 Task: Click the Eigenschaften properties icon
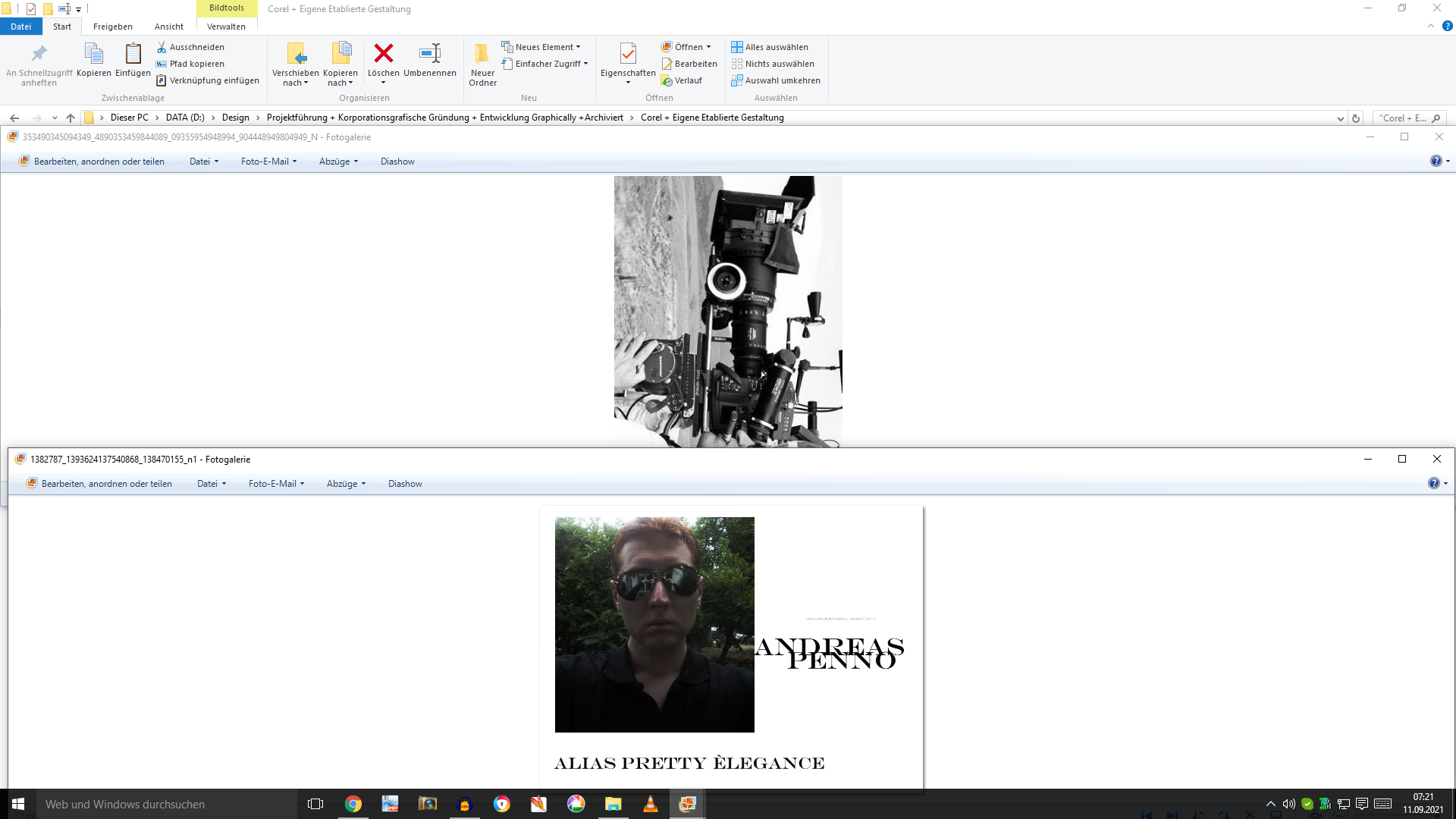[x=628, y=54]
